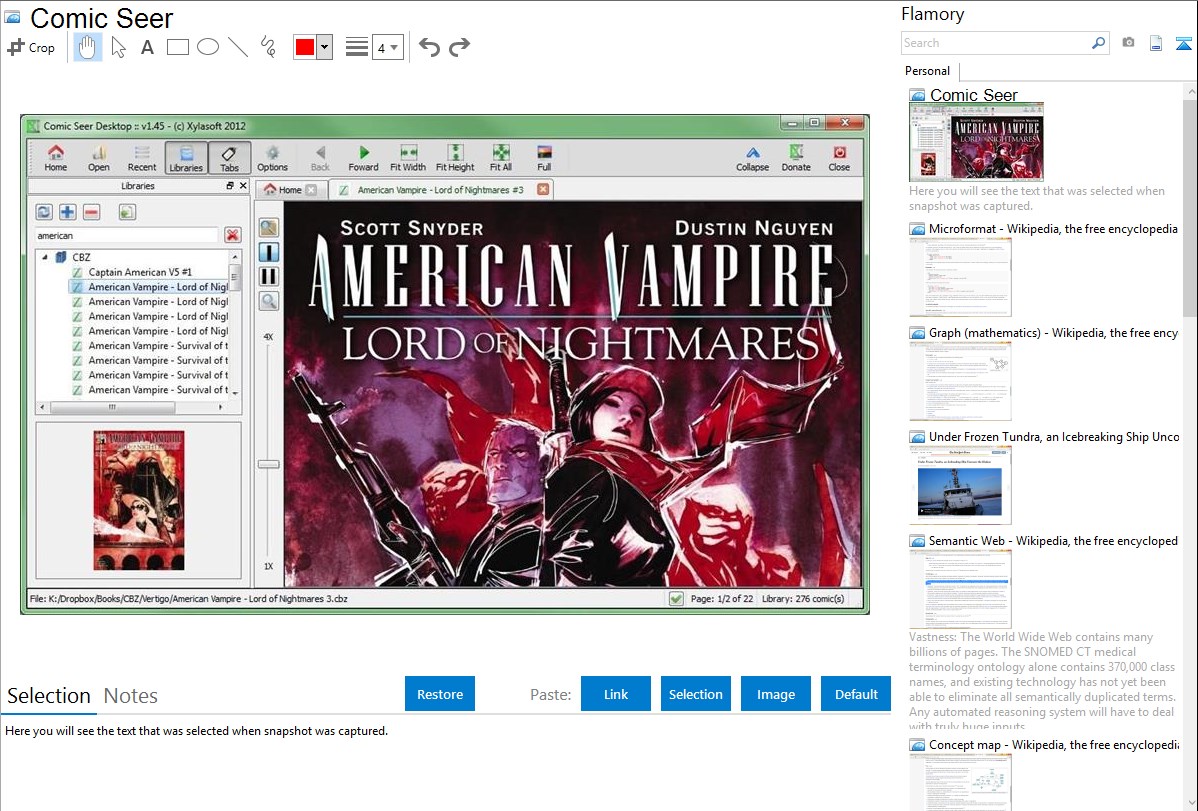Pick the rectangle shape tool
The image size is (1198, 811).
tap(178, 47)
